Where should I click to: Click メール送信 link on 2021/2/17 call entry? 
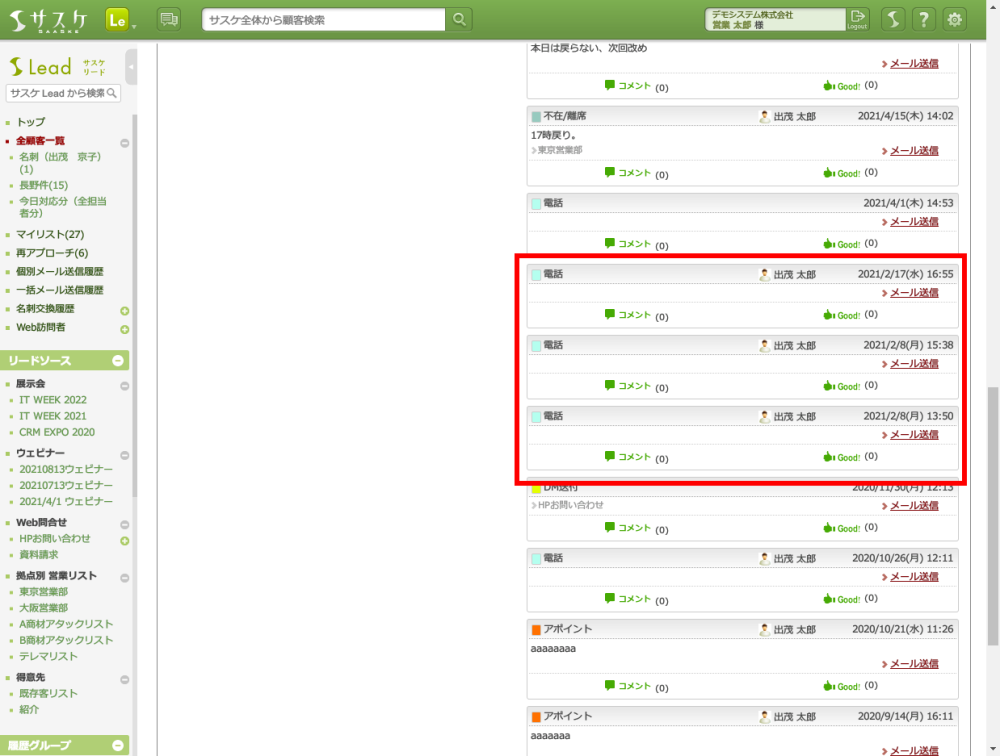point(913,293)
